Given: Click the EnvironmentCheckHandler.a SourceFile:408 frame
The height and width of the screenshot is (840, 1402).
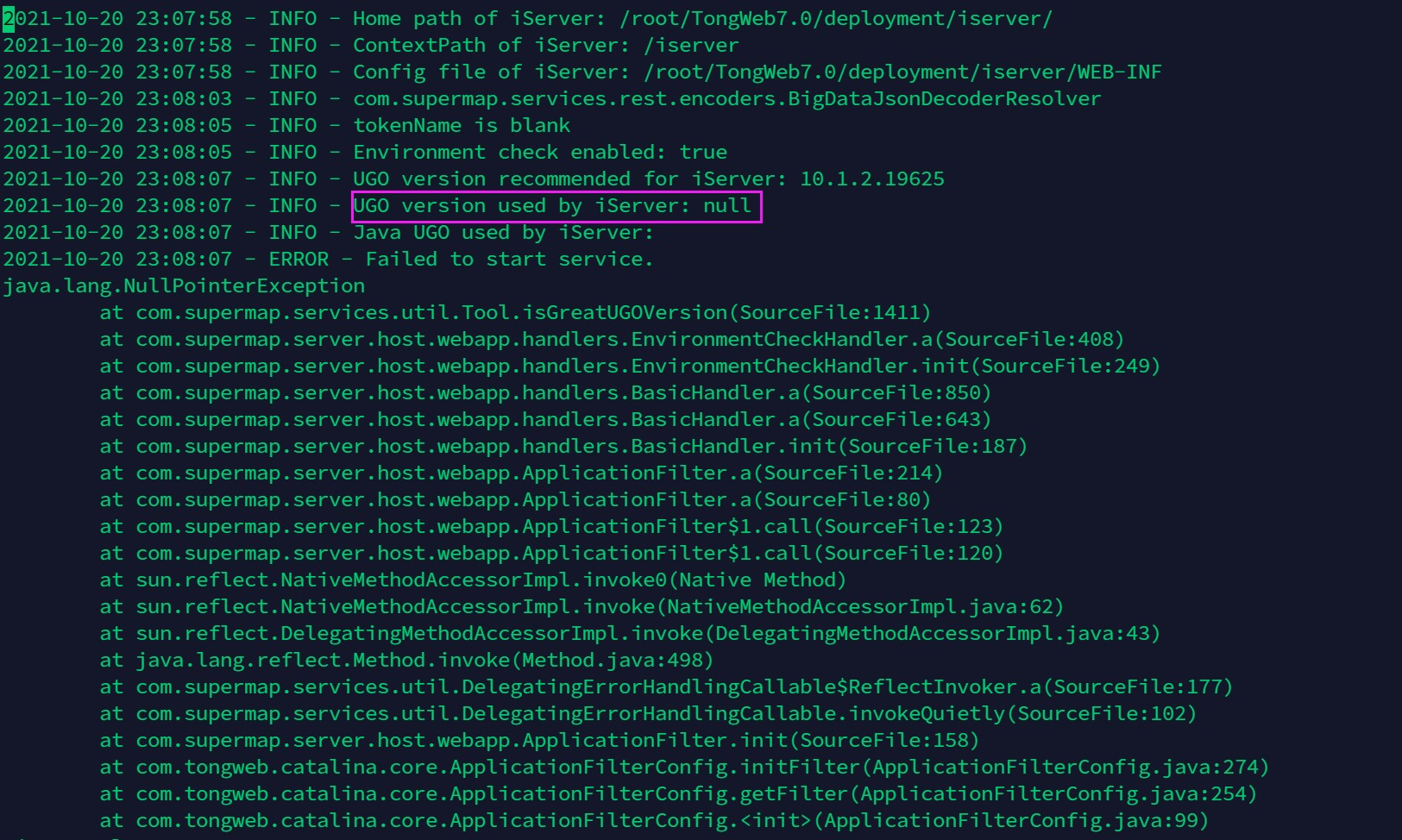Looking at the screenshot, I should coord(612,339).
